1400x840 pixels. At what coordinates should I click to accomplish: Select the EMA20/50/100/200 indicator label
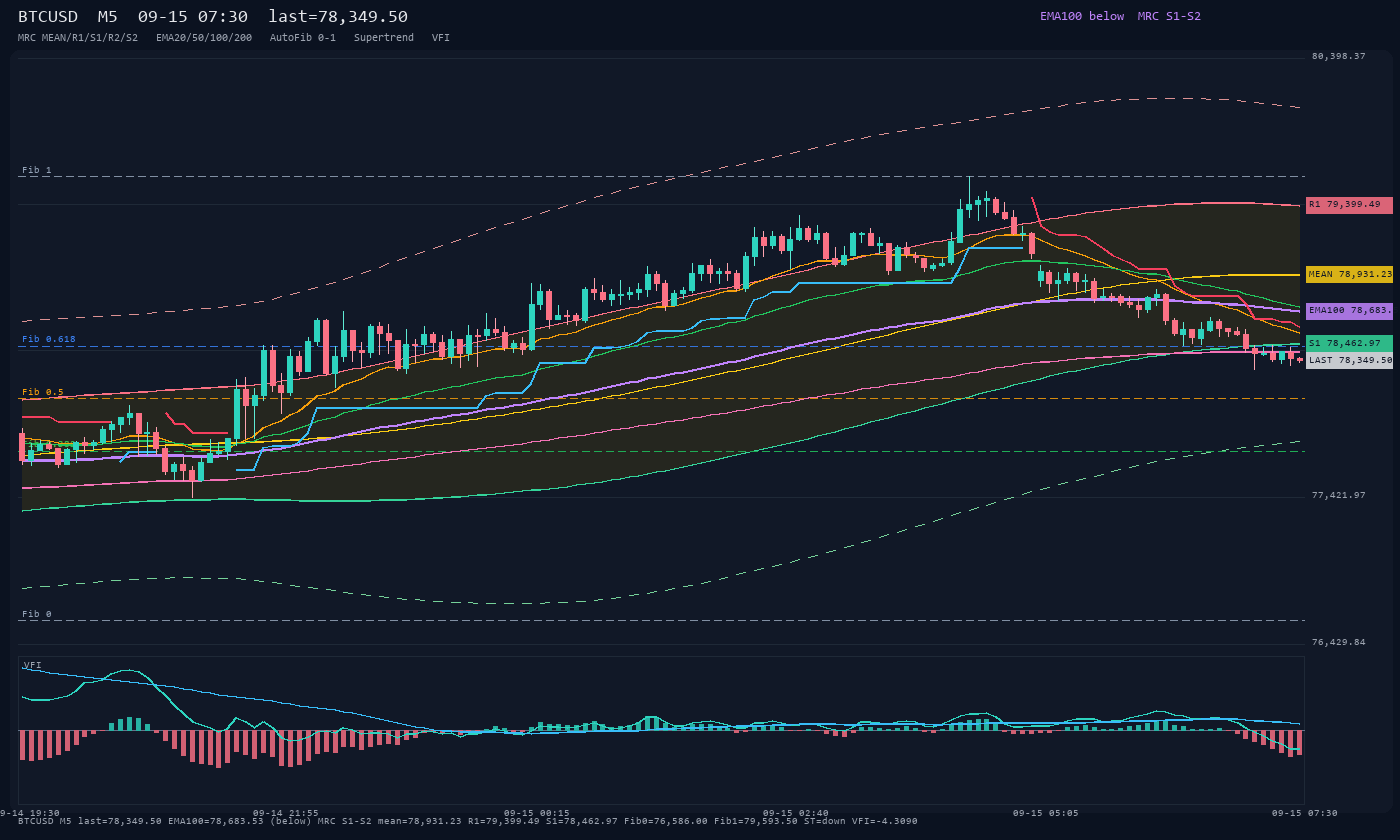click(x=204, y=37)
